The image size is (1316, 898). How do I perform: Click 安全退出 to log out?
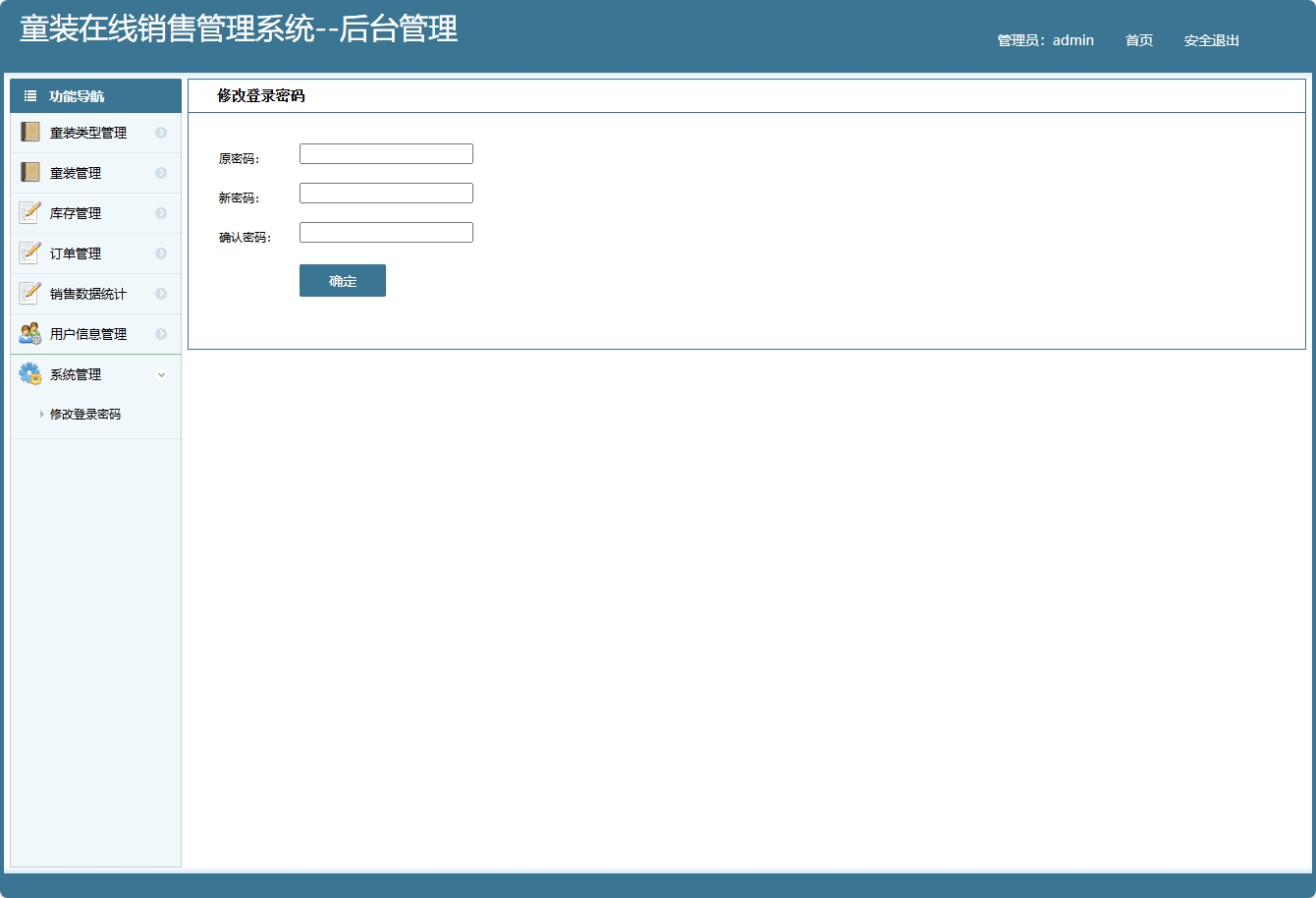tap(1211, 40)
